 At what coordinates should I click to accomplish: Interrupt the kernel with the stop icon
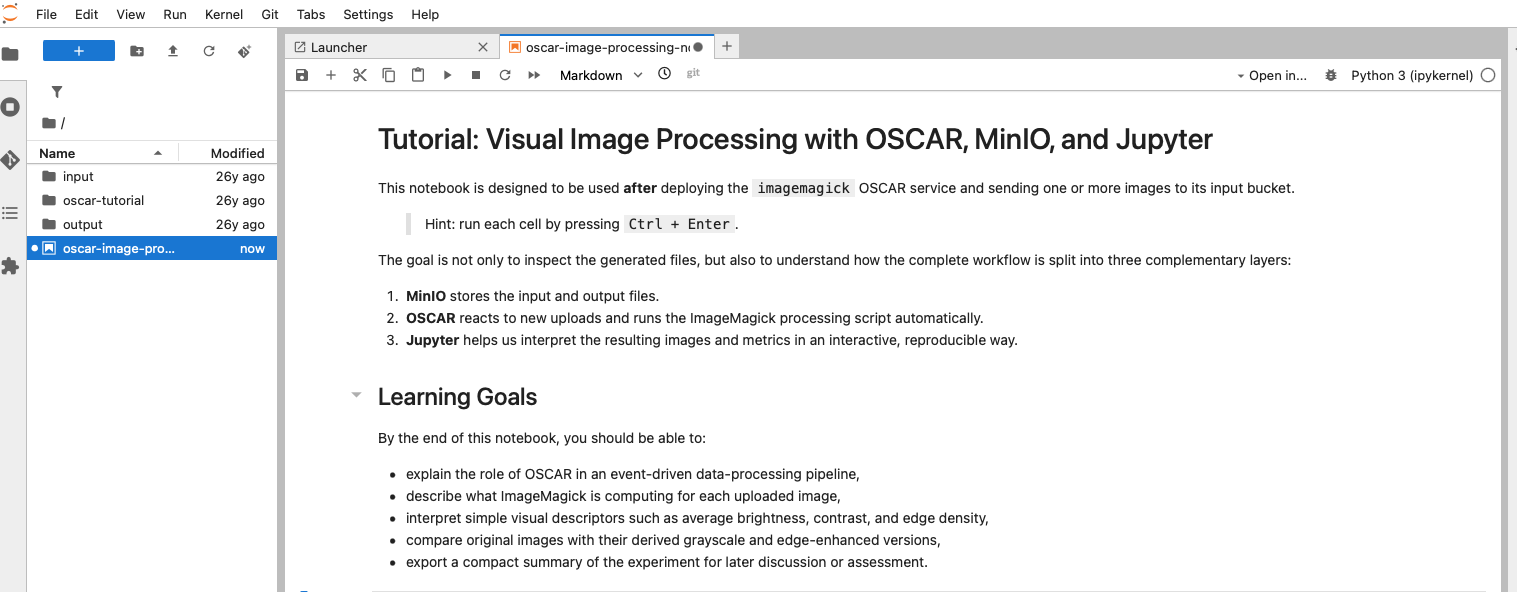point(476,75)
